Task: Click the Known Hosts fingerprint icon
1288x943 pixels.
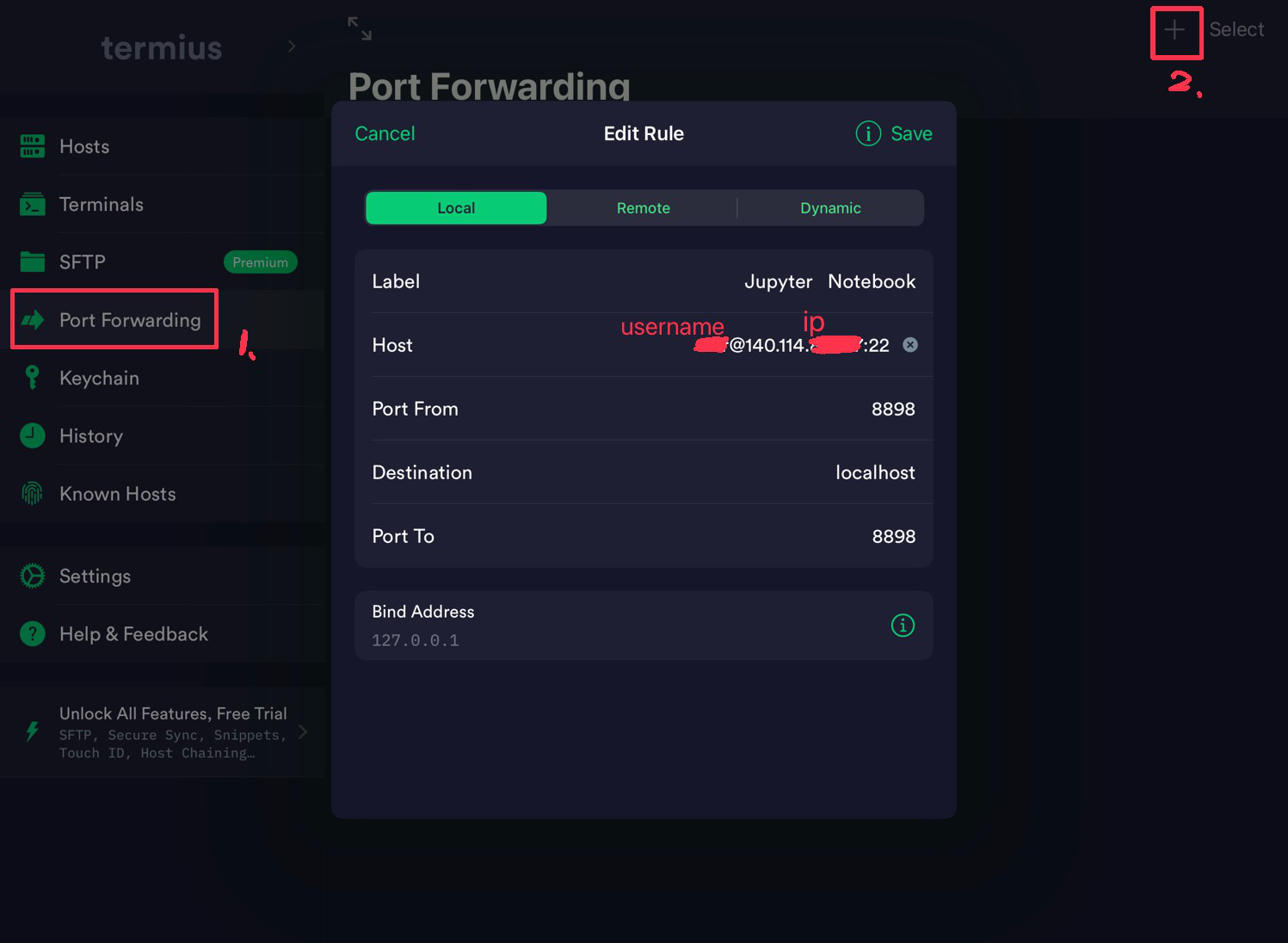Action: (33, 493)
